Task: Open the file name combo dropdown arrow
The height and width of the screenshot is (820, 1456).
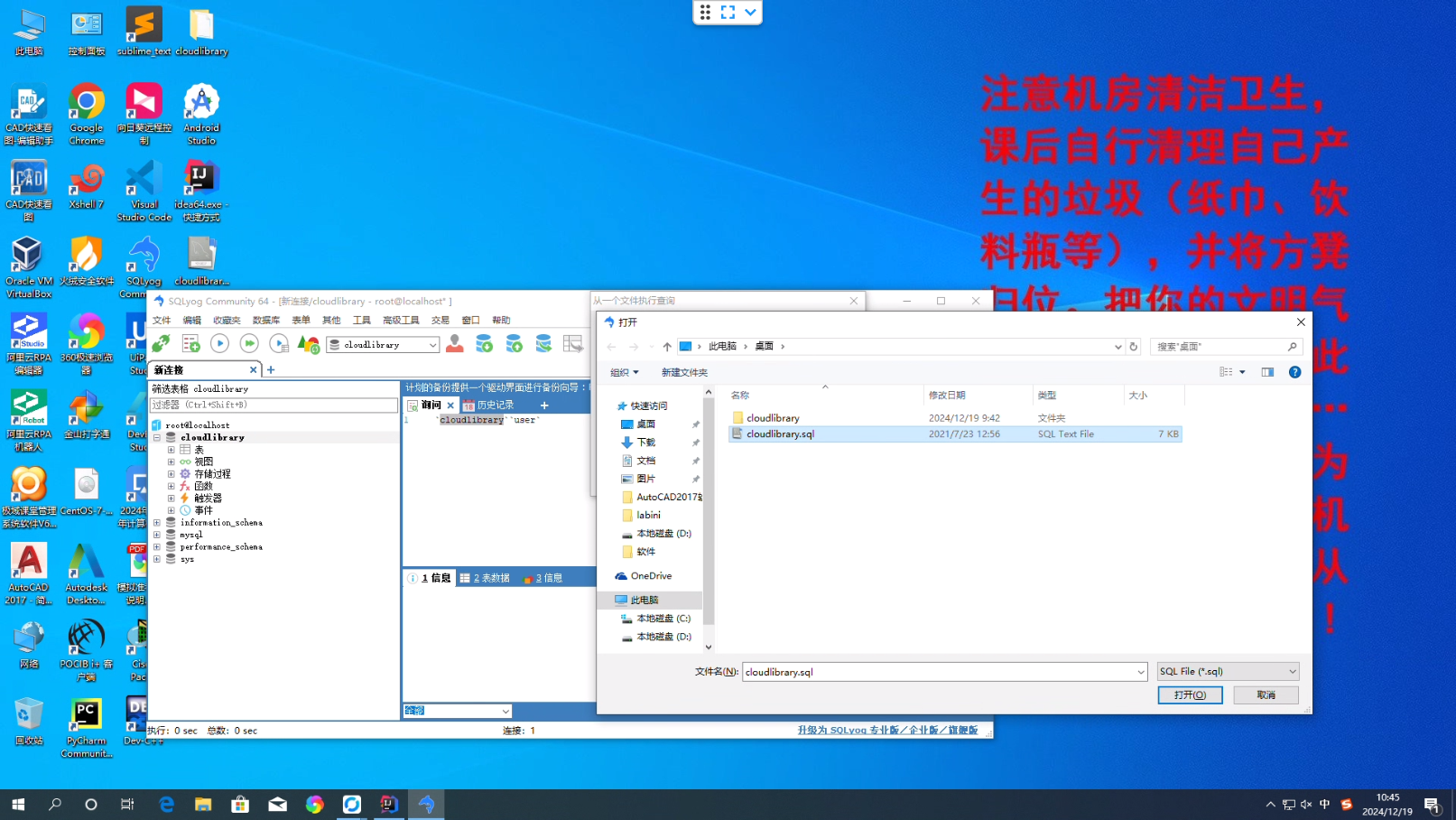Action: tap(1141, 672)
